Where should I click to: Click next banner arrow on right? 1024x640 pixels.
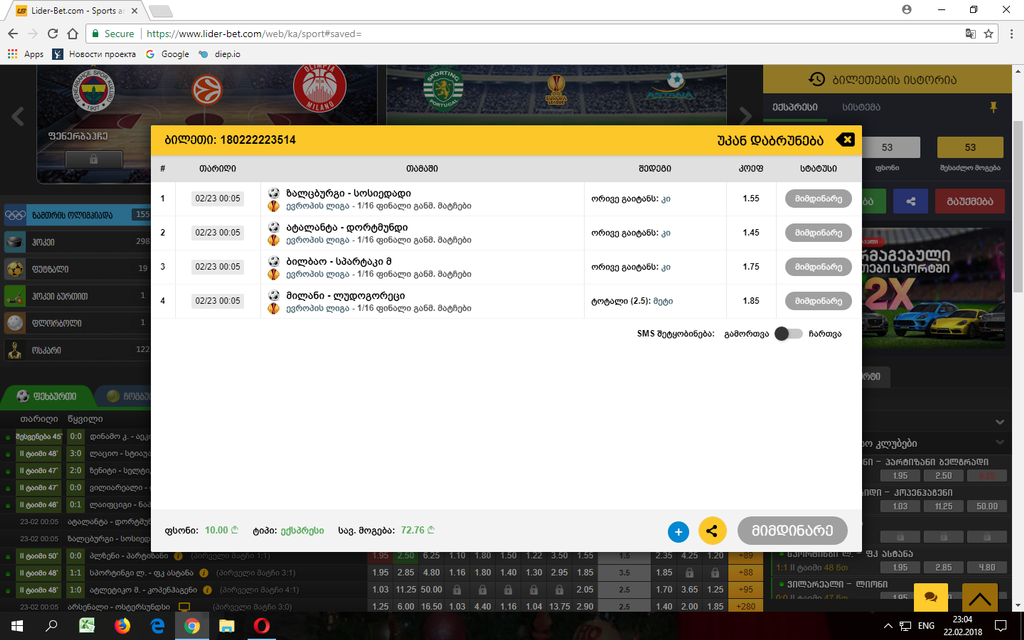tap(745, 117)
